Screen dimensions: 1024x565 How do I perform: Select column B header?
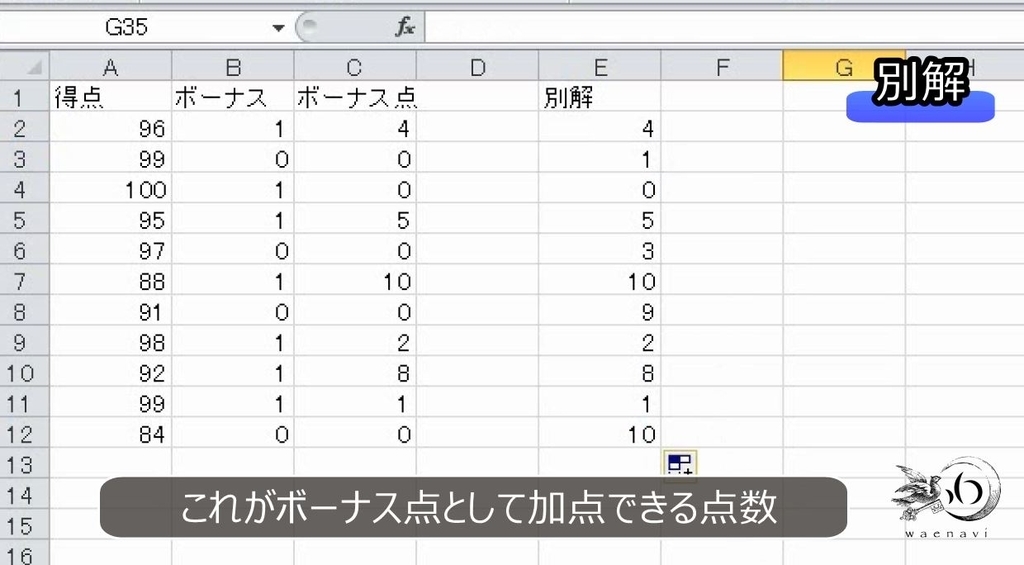pos(233,67)
